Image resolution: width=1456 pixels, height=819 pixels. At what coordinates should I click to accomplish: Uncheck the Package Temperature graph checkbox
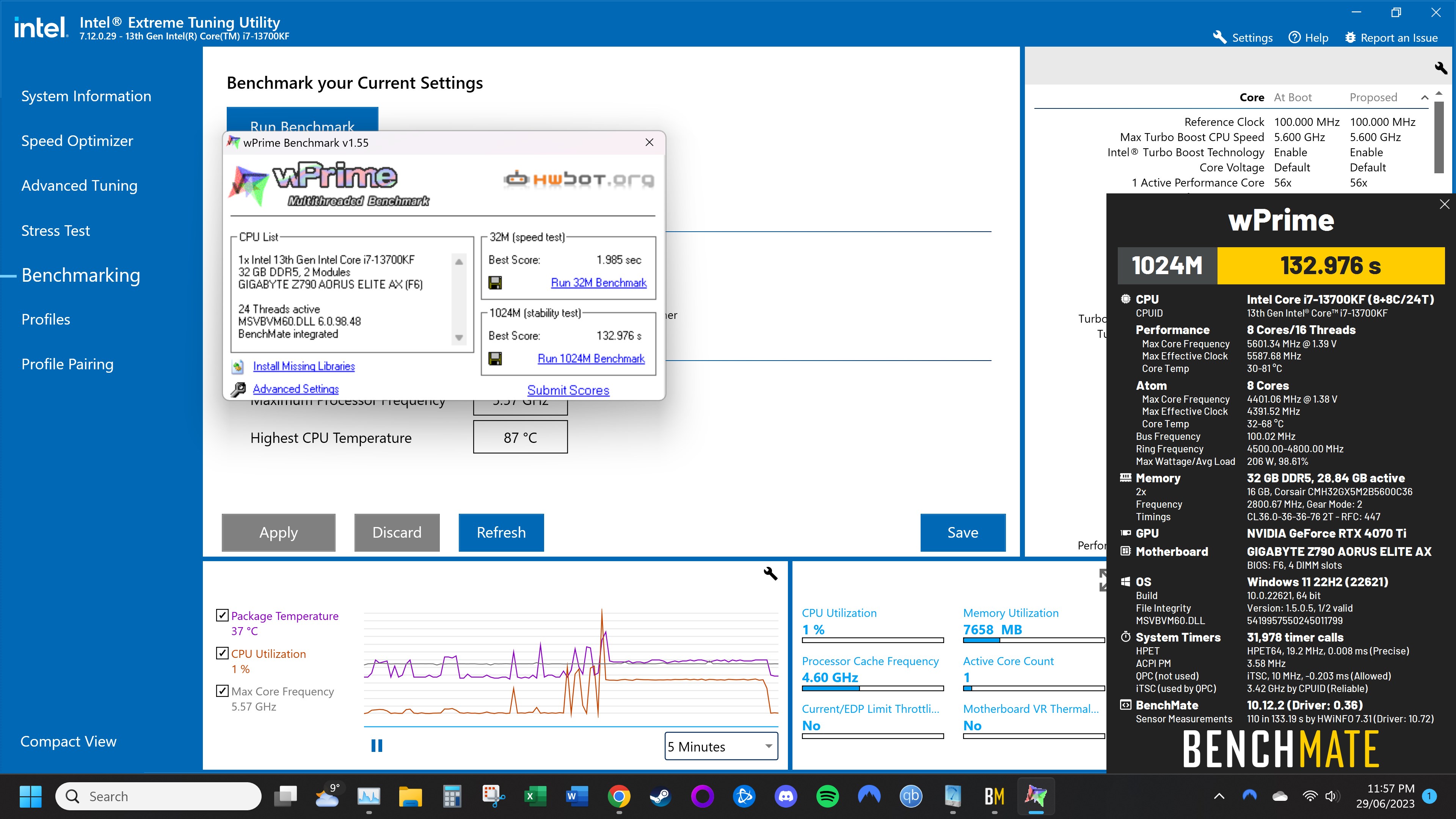point(222,615)
